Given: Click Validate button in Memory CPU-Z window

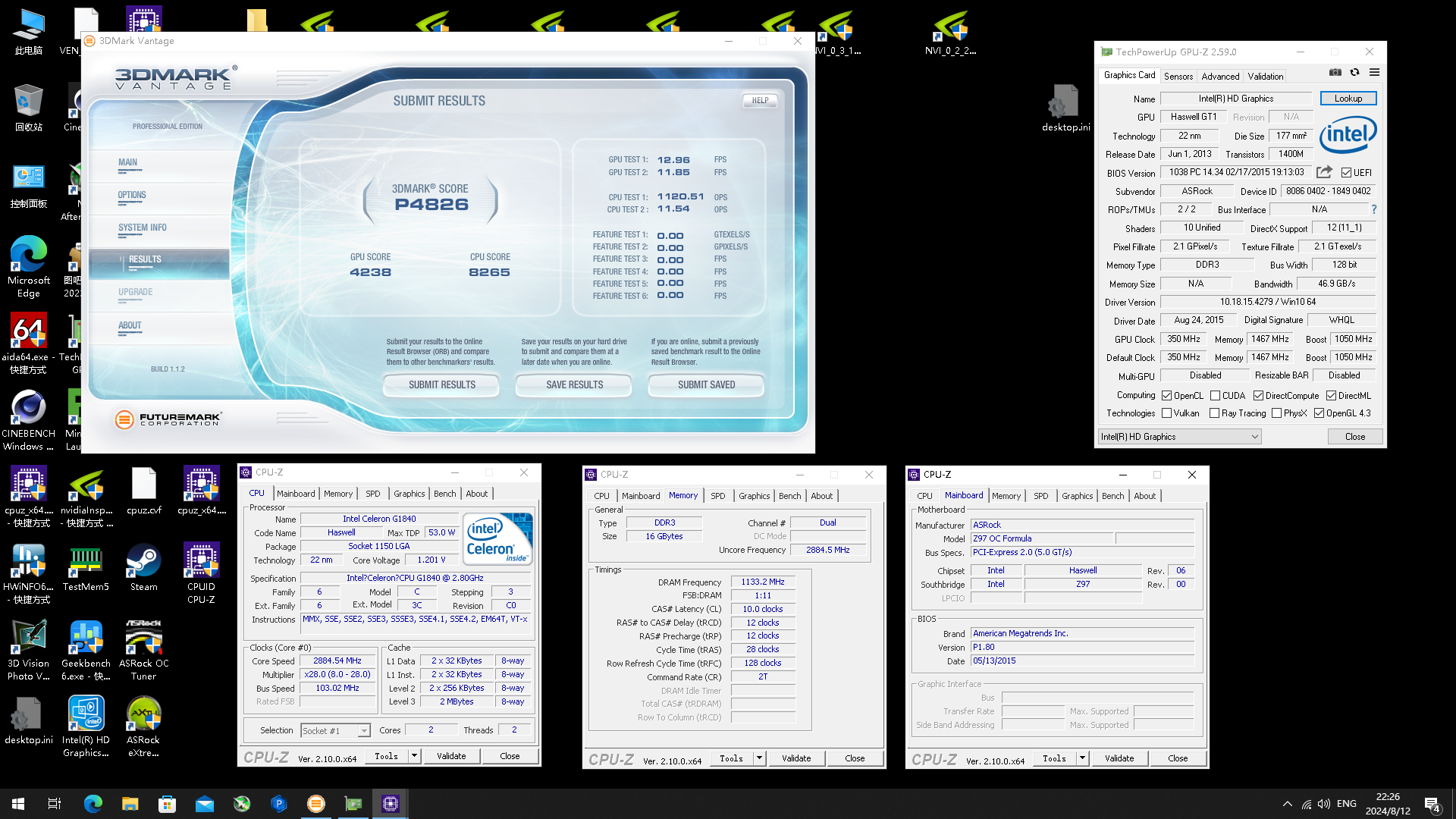Looking at the screenshot, I should tap(796, 758).
